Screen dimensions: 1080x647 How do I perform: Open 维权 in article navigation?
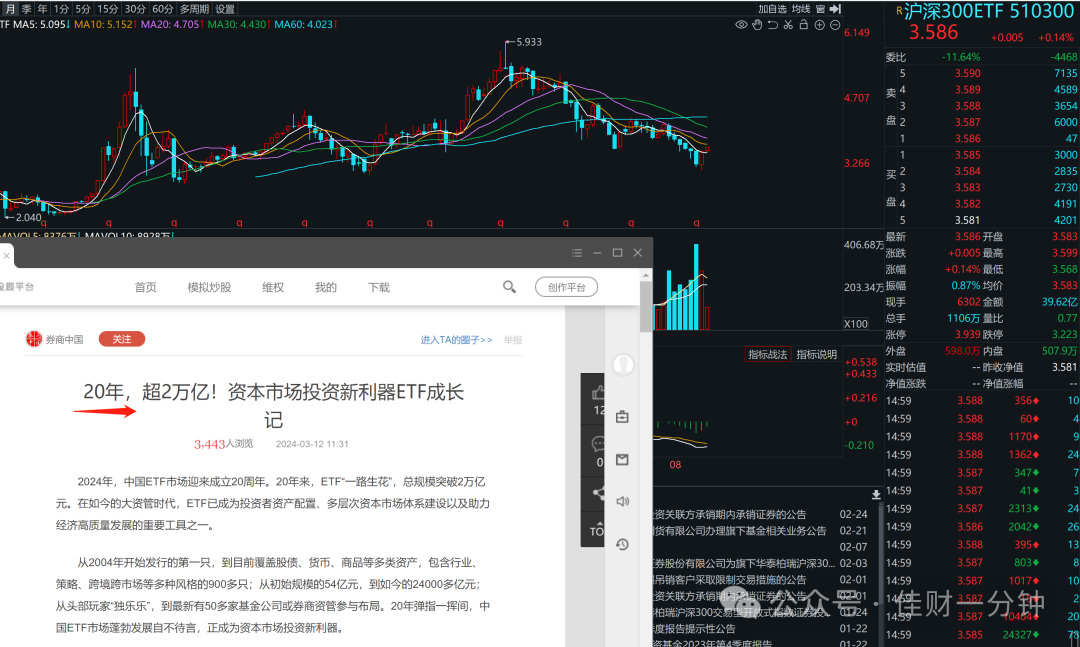point(273,287)
